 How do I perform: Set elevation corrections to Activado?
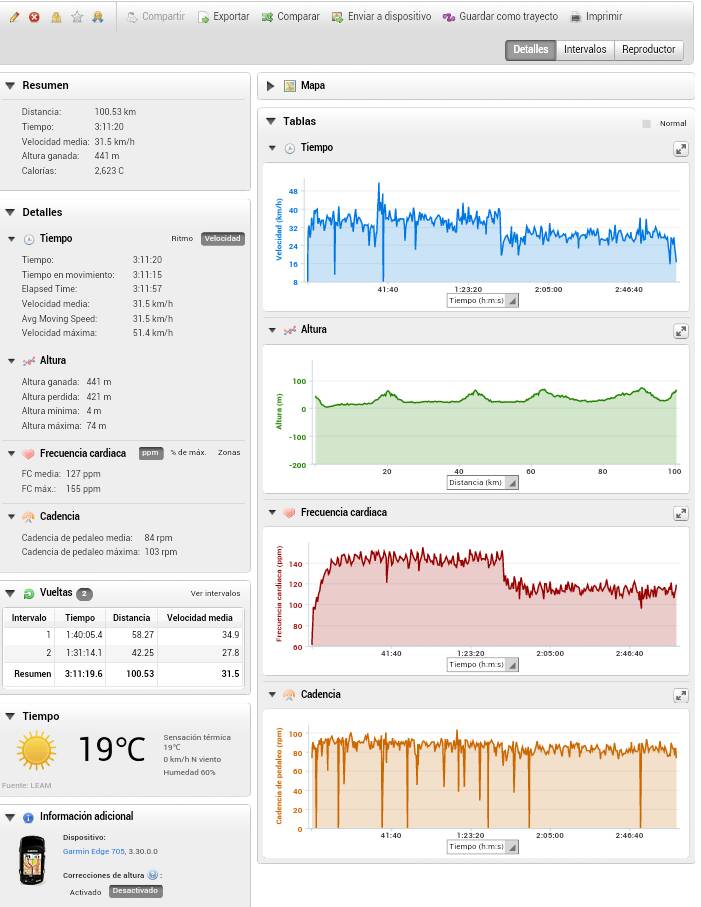point(85,891)
